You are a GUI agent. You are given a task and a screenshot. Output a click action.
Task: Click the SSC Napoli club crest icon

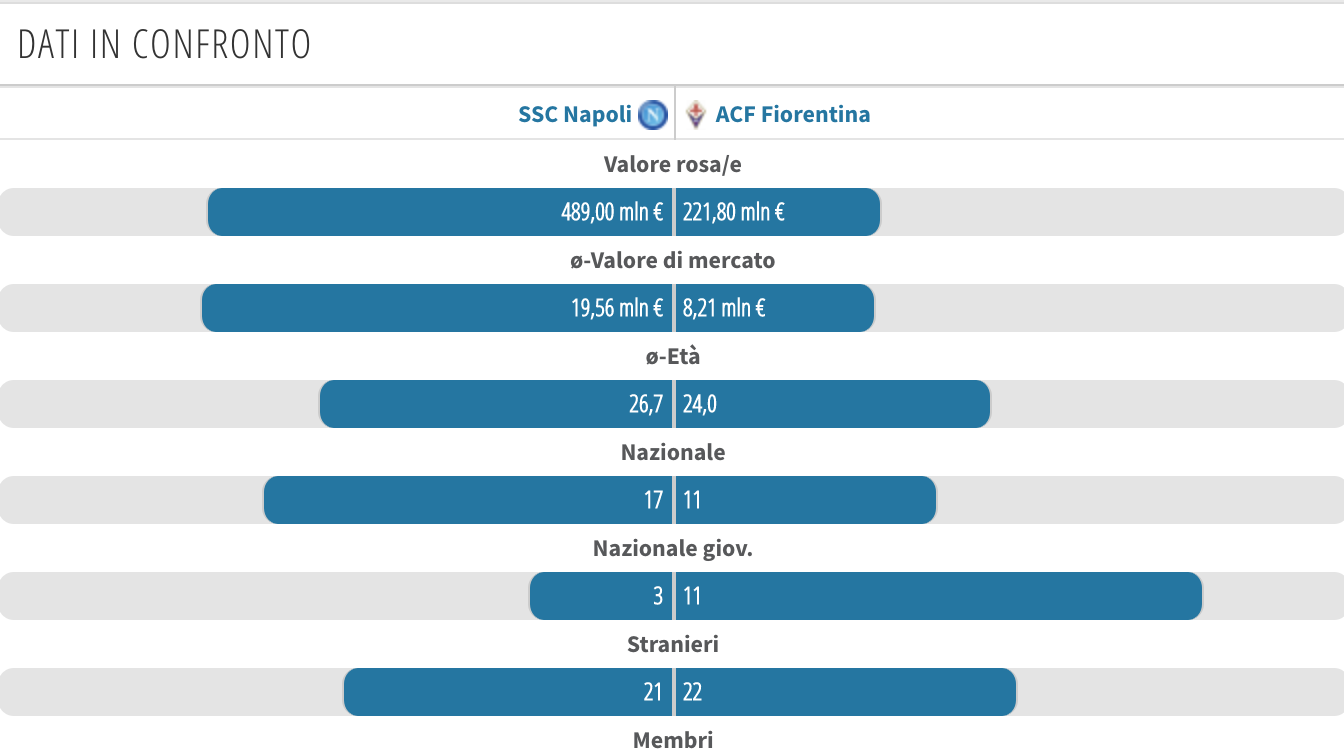[653, 115]
